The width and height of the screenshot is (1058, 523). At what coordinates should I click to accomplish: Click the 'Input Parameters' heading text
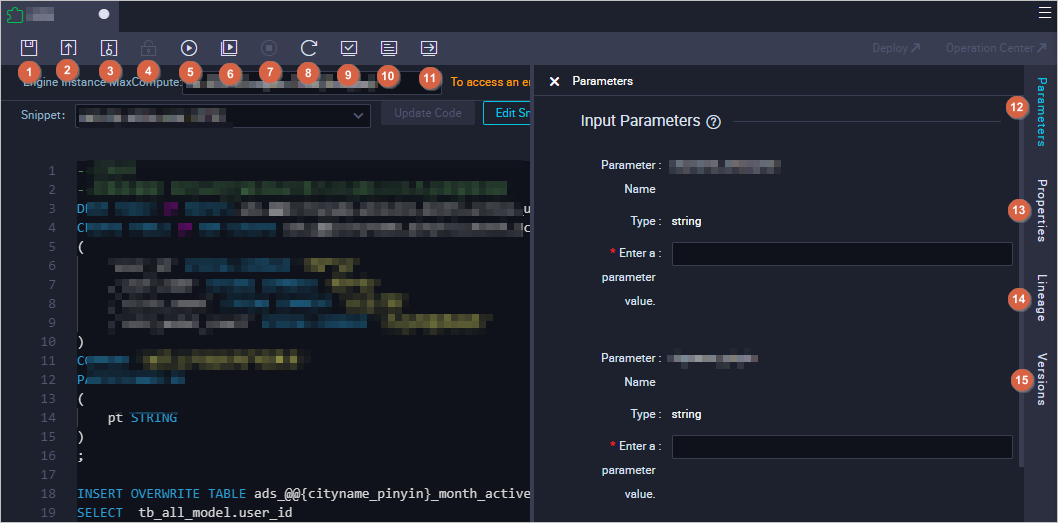tap(640, 121)
